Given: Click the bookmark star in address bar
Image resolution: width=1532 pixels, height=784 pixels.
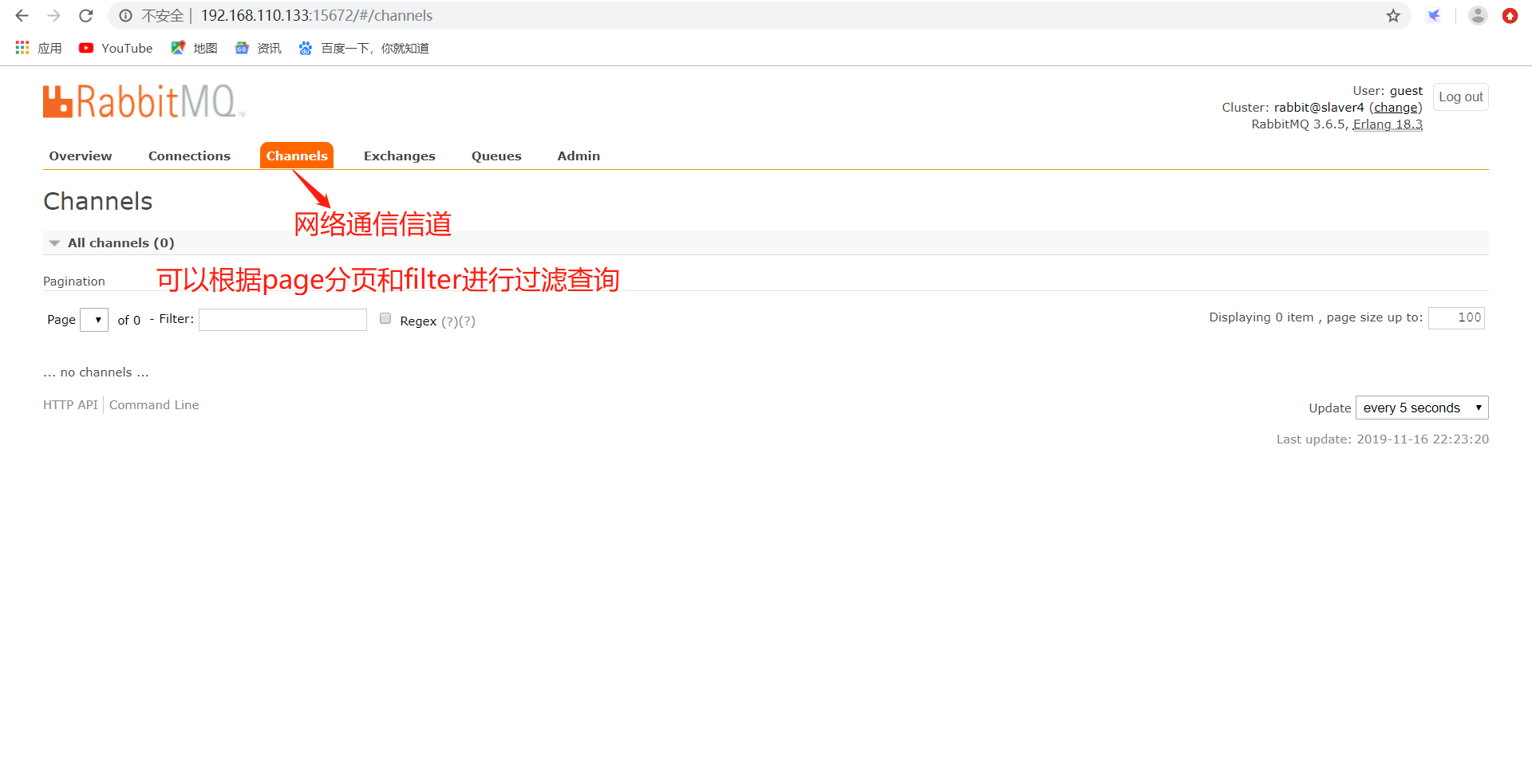Looking at the screenshot, I should (1393, 15).
